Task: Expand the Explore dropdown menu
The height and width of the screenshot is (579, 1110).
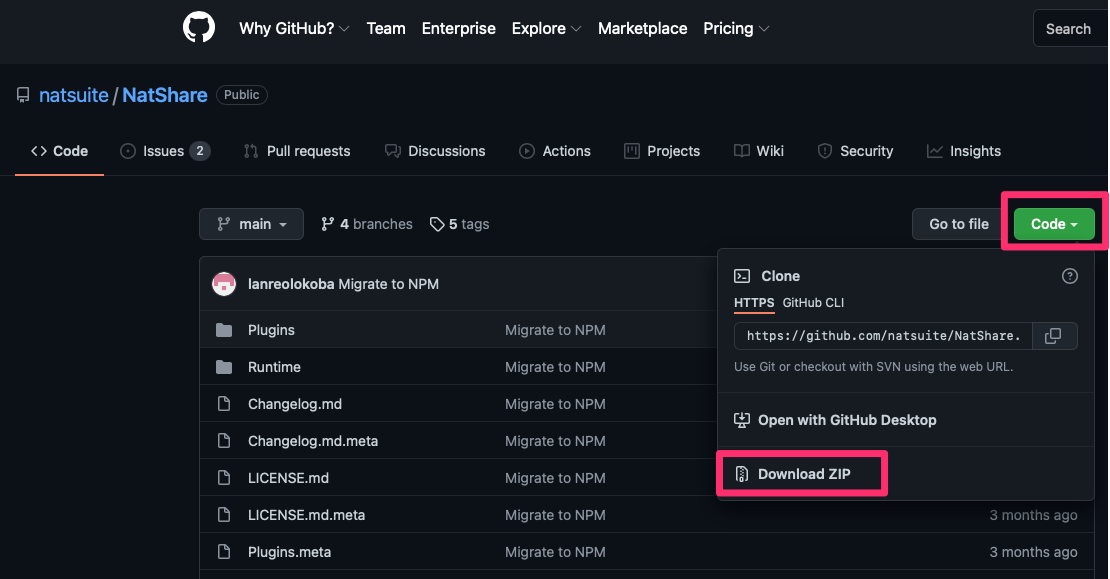Action: 547,28
